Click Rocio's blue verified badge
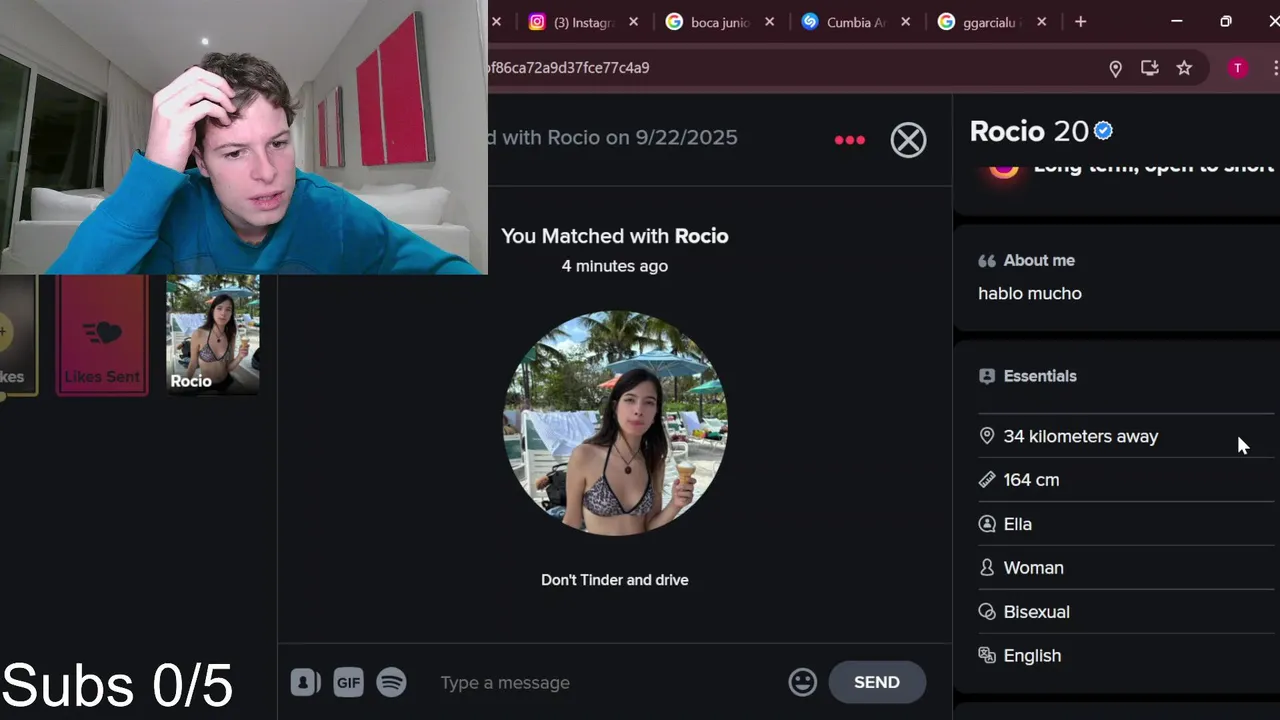This screenshot has height=720, width=1280. (x=1103, y=131)
